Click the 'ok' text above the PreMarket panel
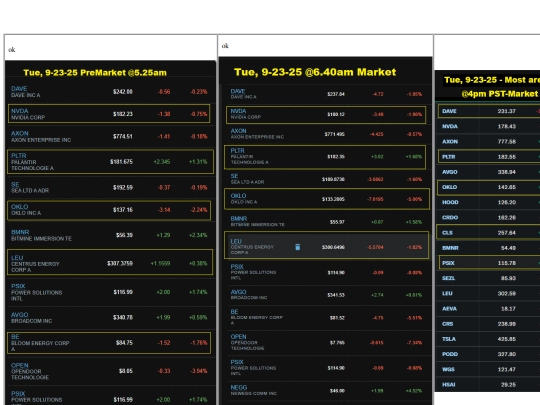Viewport: 540px width, 405px height. click(x=12, y=50)
